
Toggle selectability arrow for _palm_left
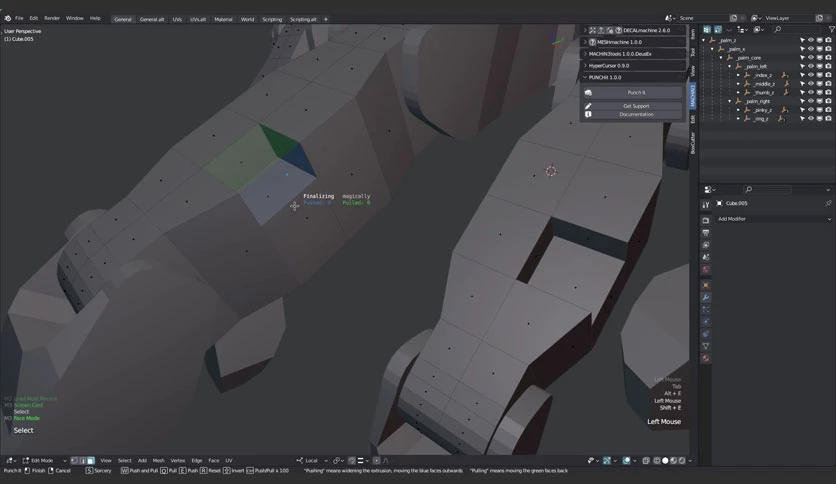click(802, 67)
